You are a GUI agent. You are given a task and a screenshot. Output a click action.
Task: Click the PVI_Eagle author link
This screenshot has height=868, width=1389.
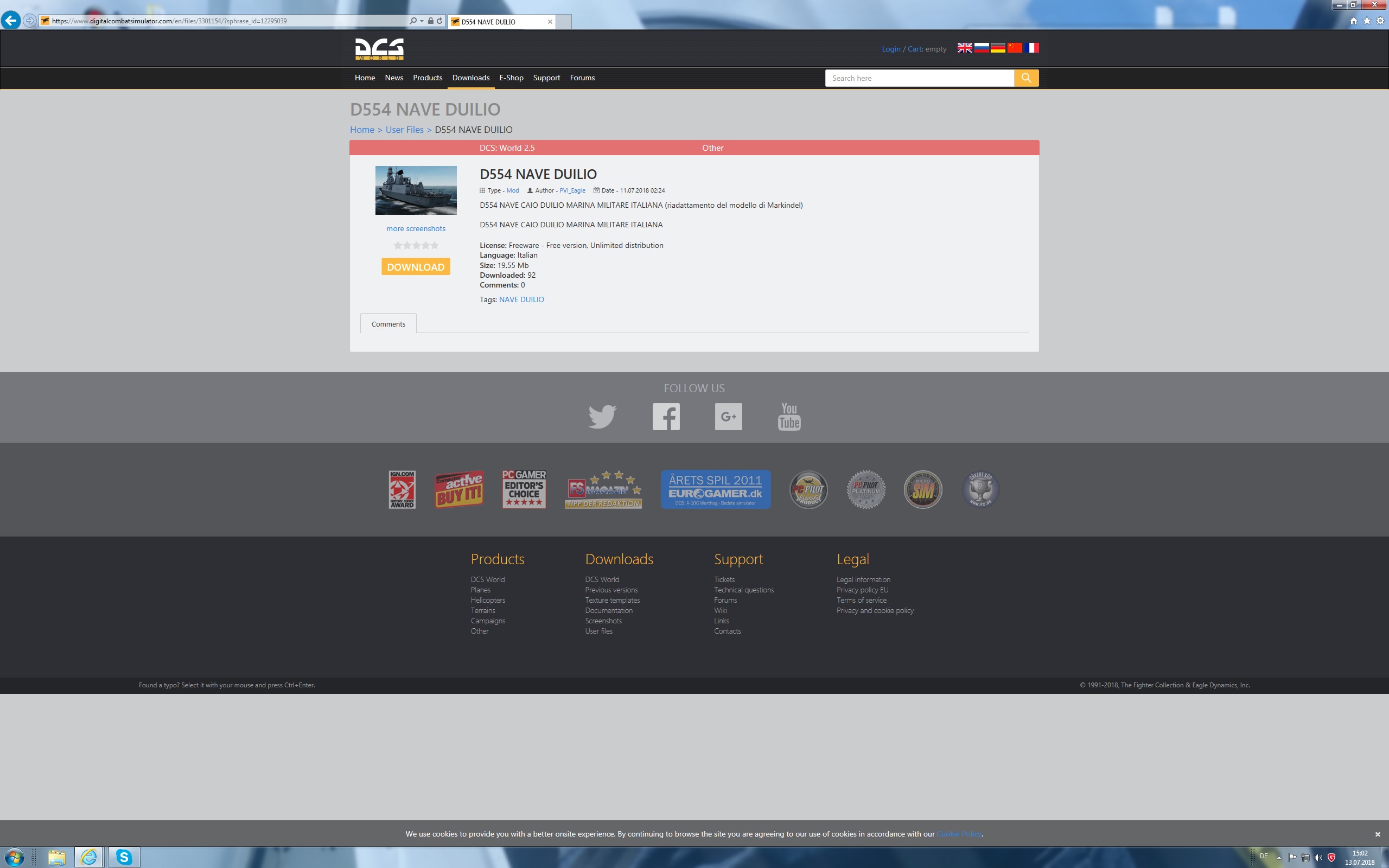coord(572,190)
